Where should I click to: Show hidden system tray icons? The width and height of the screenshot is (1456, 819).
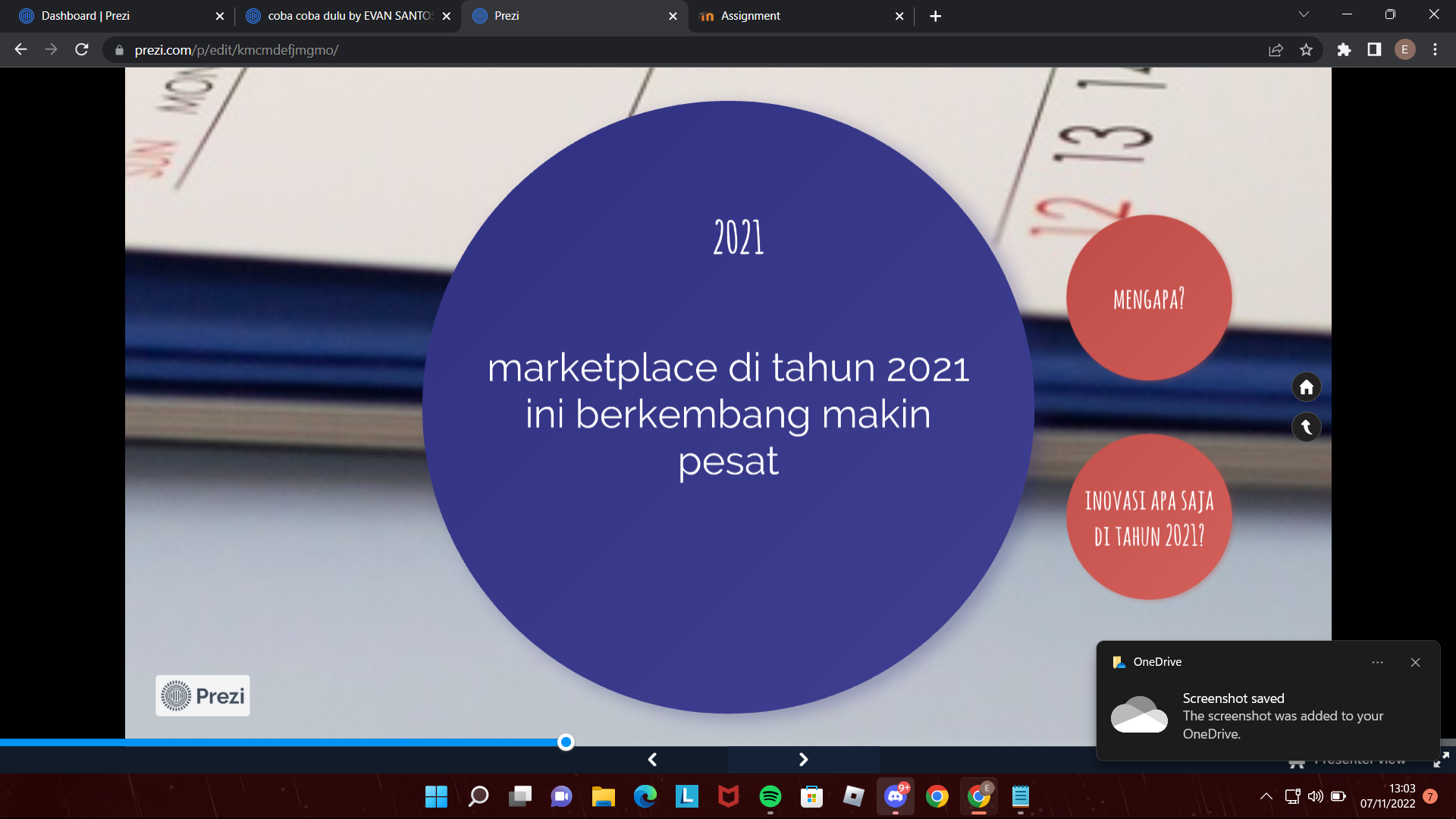(x=1266, y=796)
